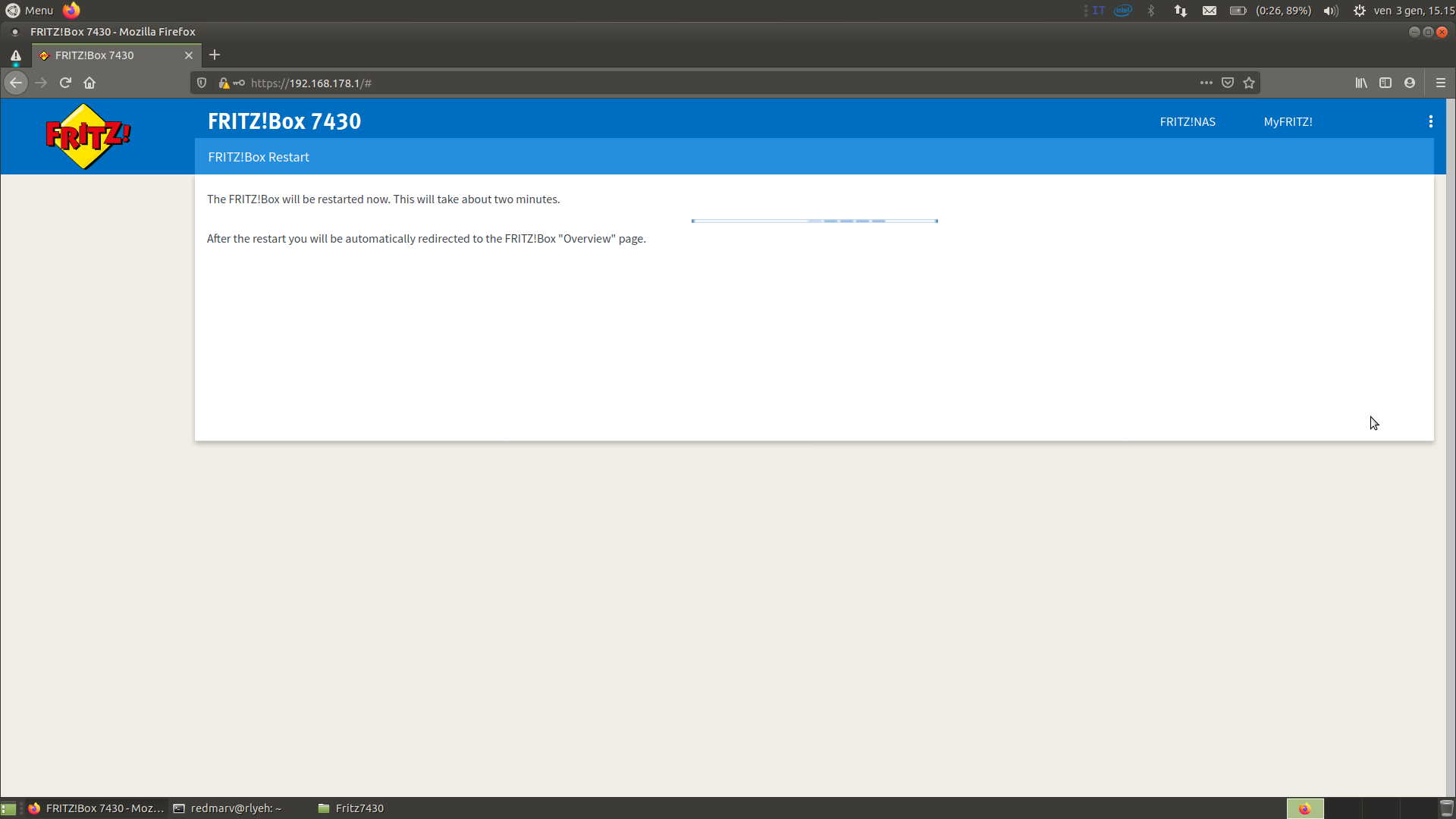Open the clock showing ven 3 gen
The width and height of the screenshot is (1456, 819).
coord(1414,11)
